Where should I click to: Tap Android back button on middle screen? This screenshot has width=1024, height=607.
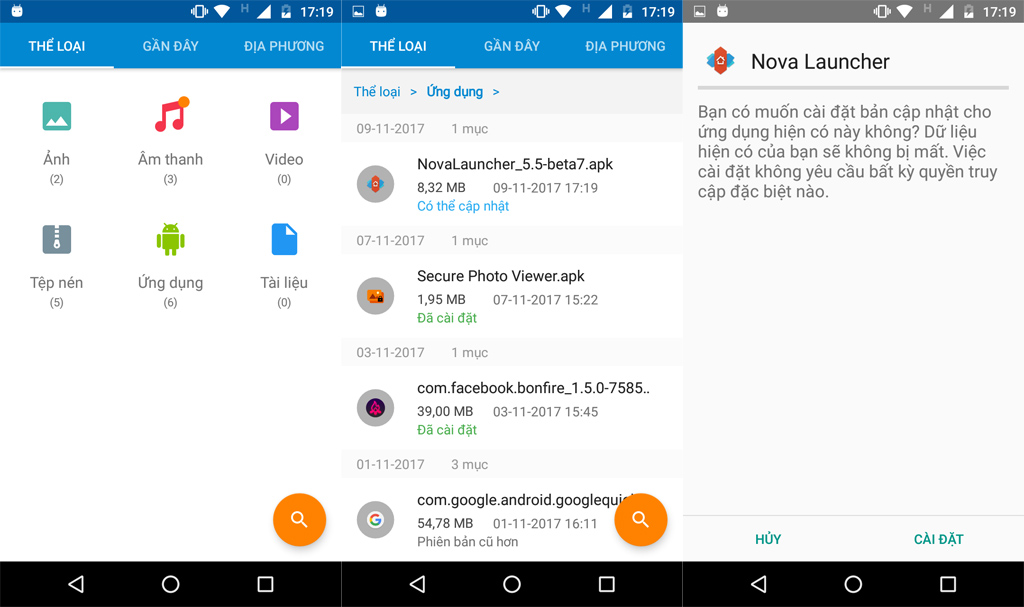417,583
